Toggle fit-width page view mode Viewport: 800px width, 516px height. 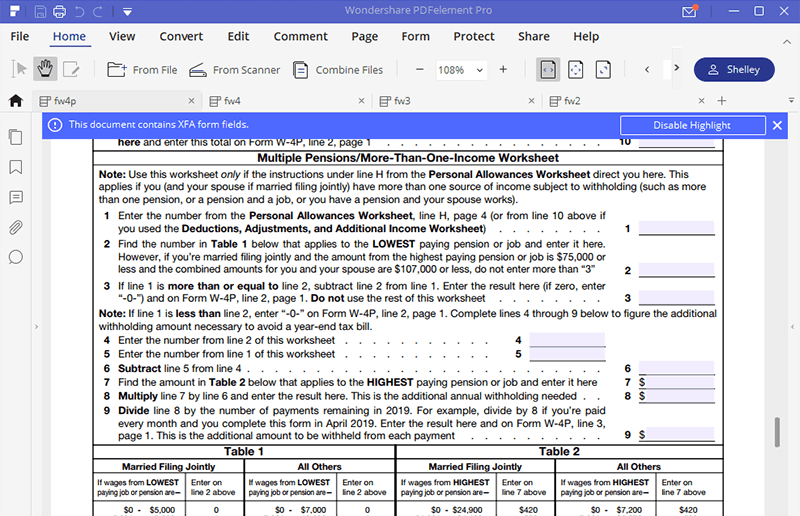click(x=548, y=69)
